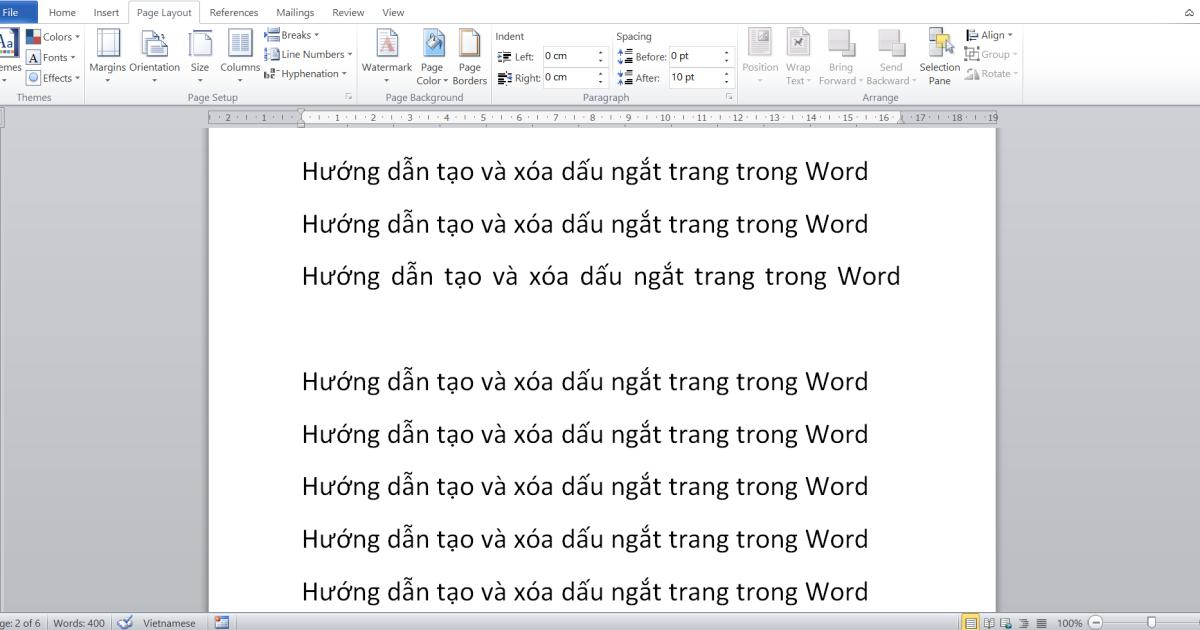This screenshot has height=630, width=1200.
Task: Open the Rotate dropdown
Action: pos(991,73)
